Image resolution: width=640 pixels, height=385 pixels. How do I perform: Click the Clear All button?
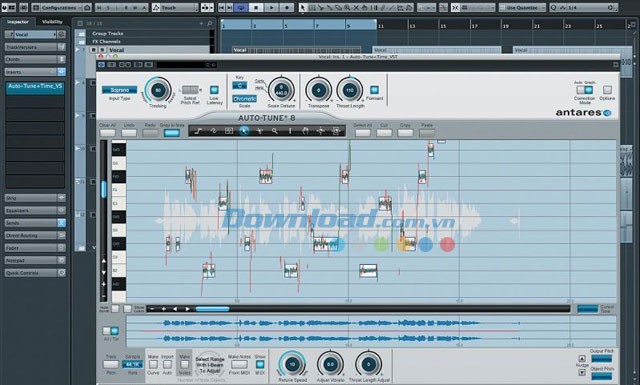pyautogui.click(x=108, y=133)
